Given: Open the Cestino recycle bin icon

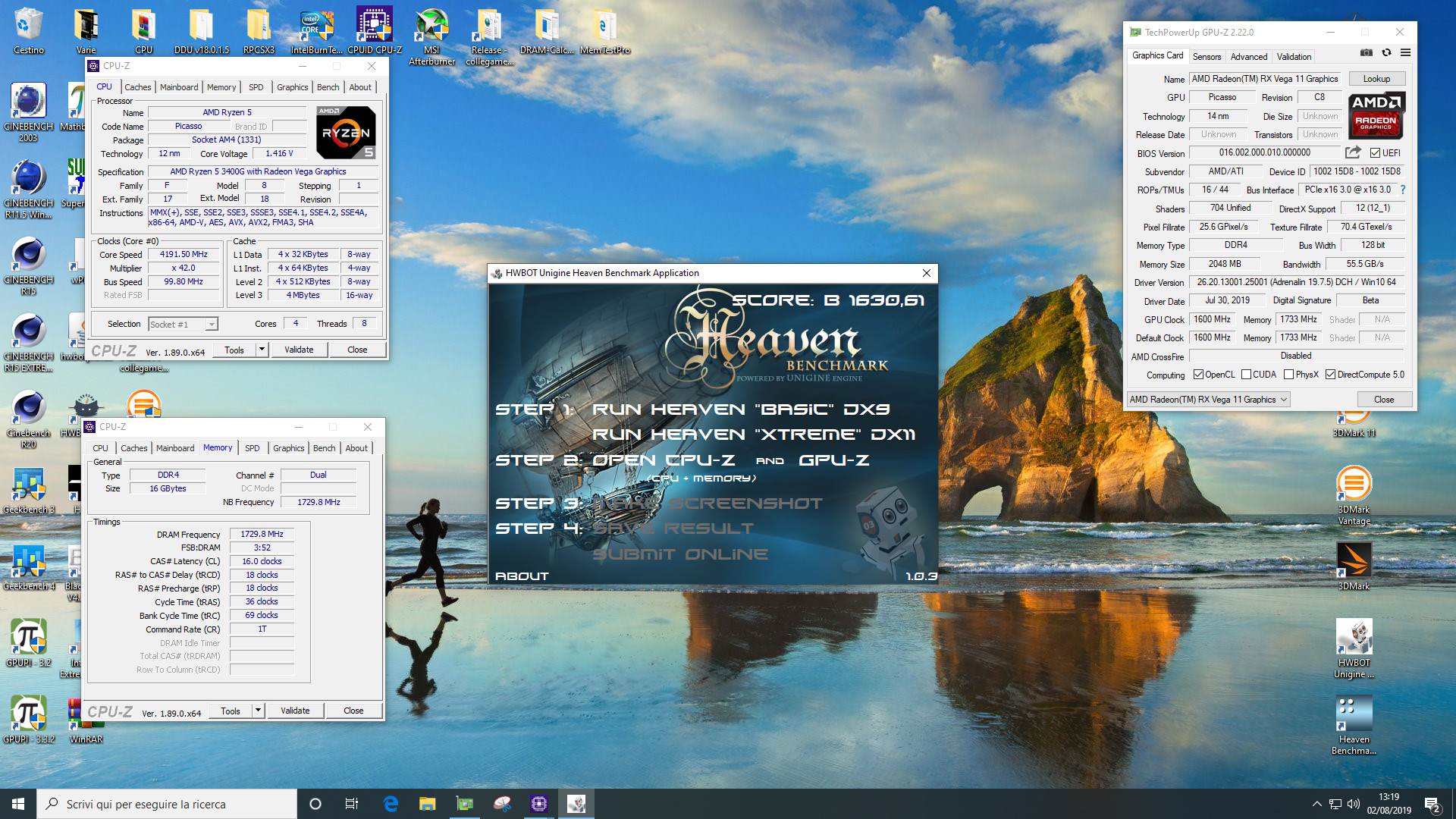Looking at the screenshot, I should pyautogui.click(x=28, y=30).
